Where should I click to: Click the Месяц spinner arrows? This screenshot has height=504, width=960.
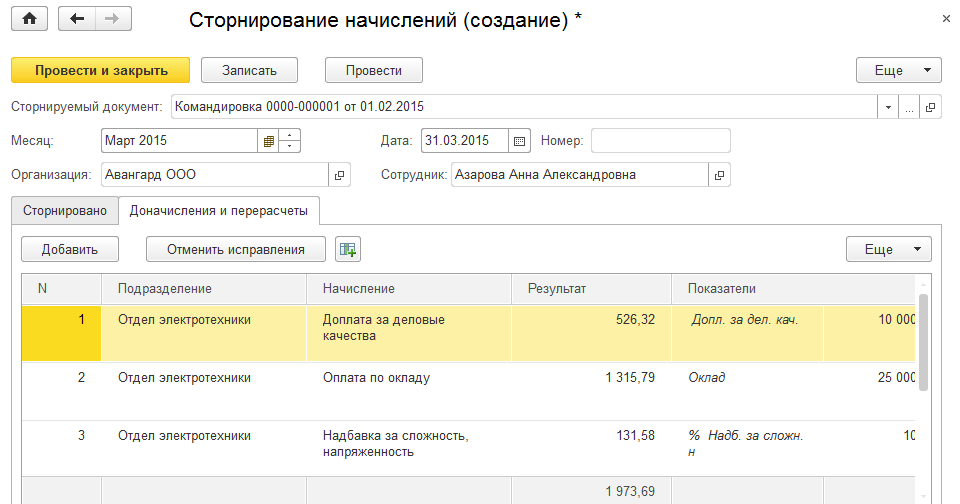290,141
